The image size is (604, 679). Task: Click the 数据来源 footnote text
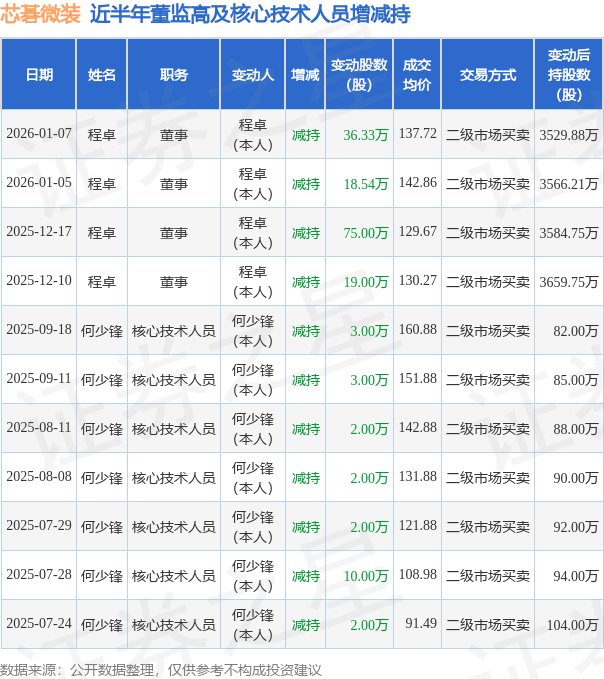coord(161,670)
